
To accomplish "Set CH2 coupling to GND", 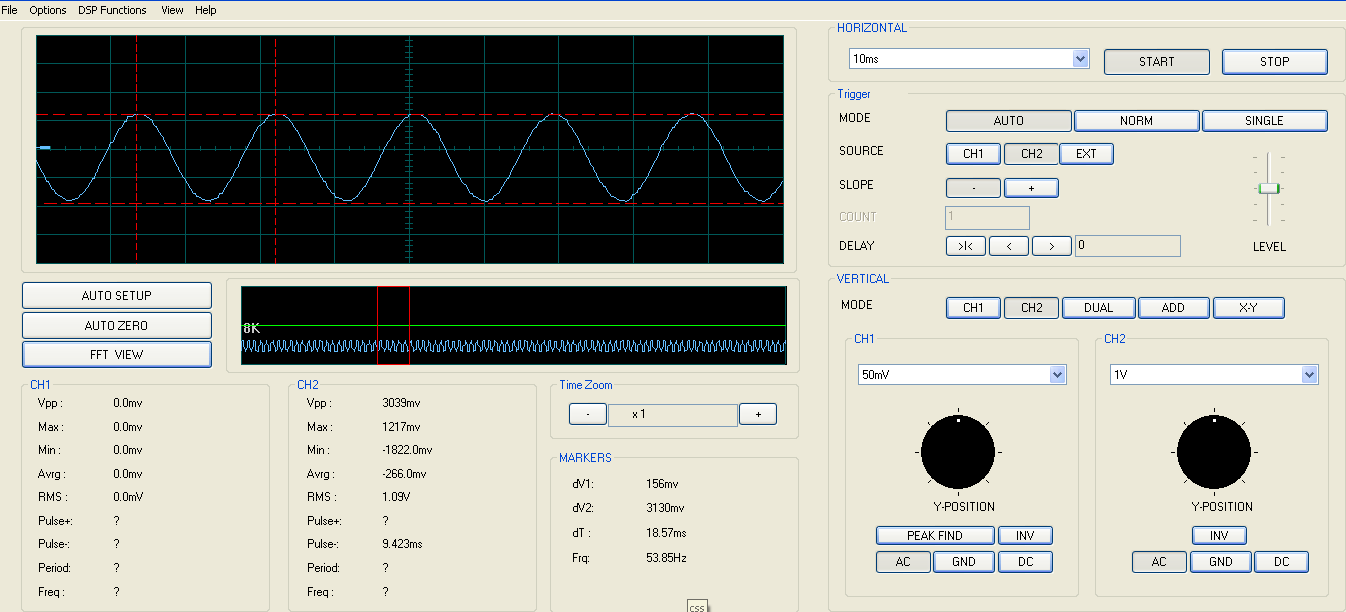I will pyautogui.click(x=1221, y=562).
